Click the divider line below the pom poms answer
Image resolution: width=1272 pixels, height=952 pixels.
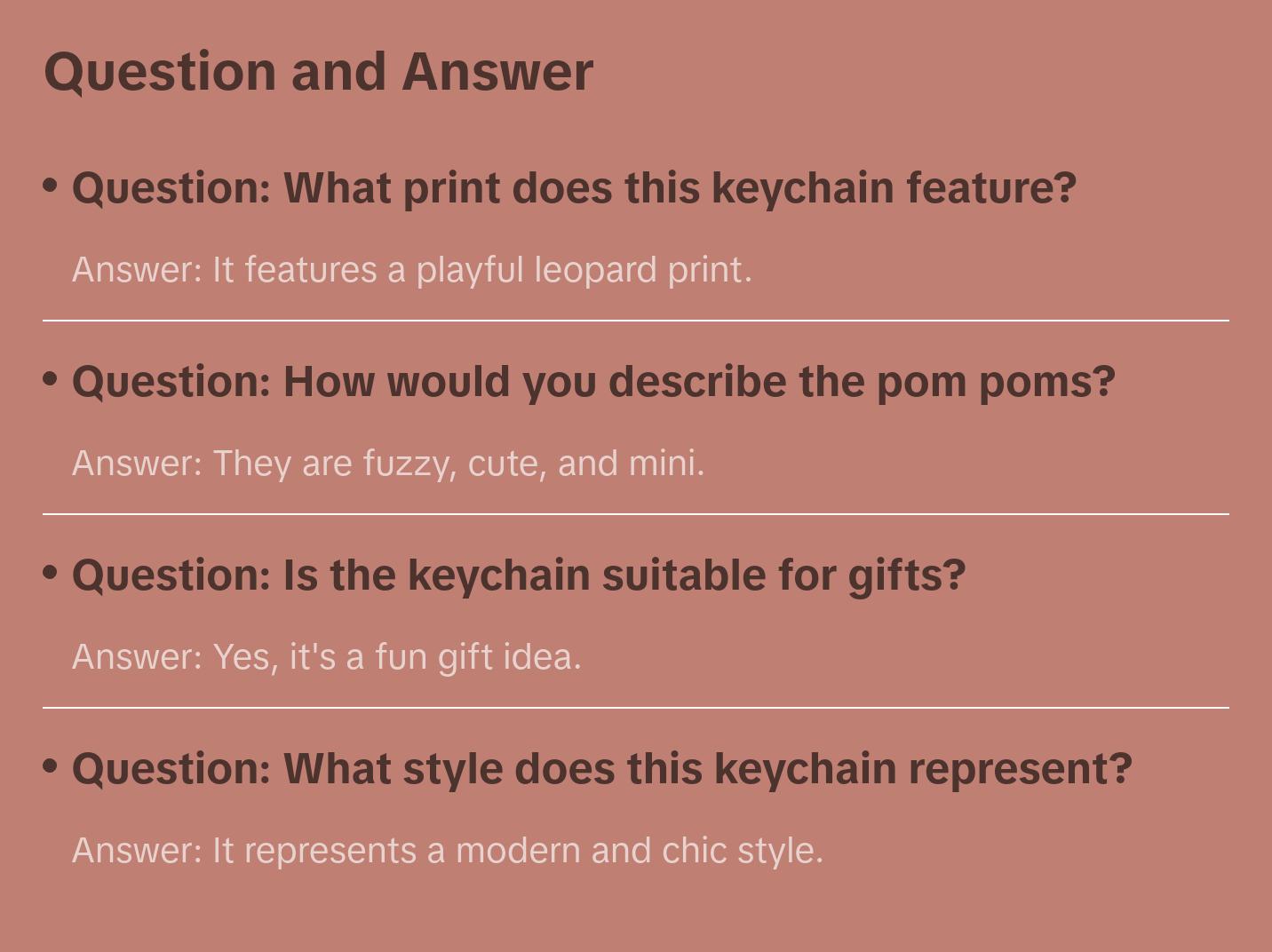(636, 513)
